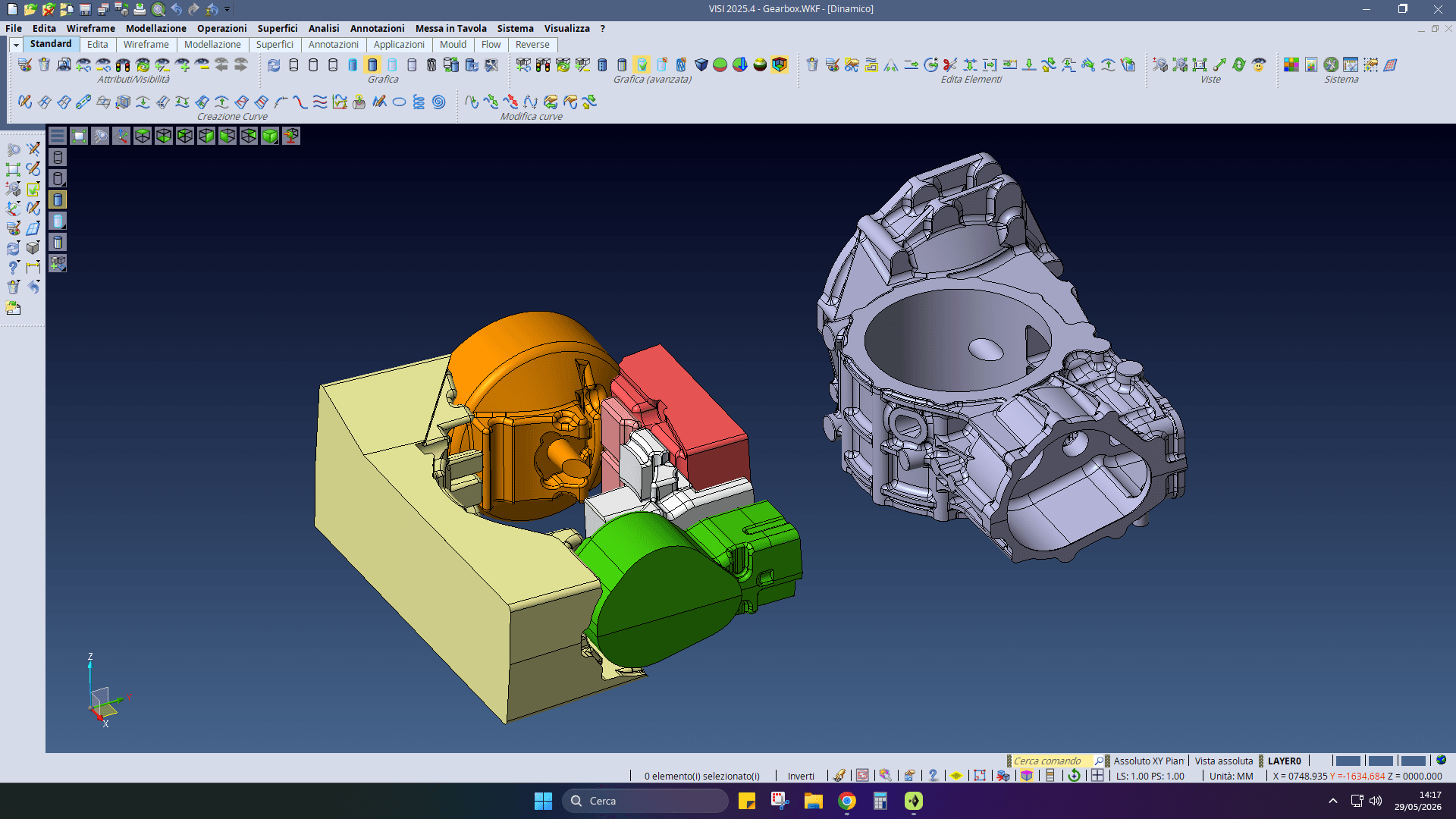Click the scissors trim icon in Edita Elementi
1456x819 pixels.
point(950,64)
